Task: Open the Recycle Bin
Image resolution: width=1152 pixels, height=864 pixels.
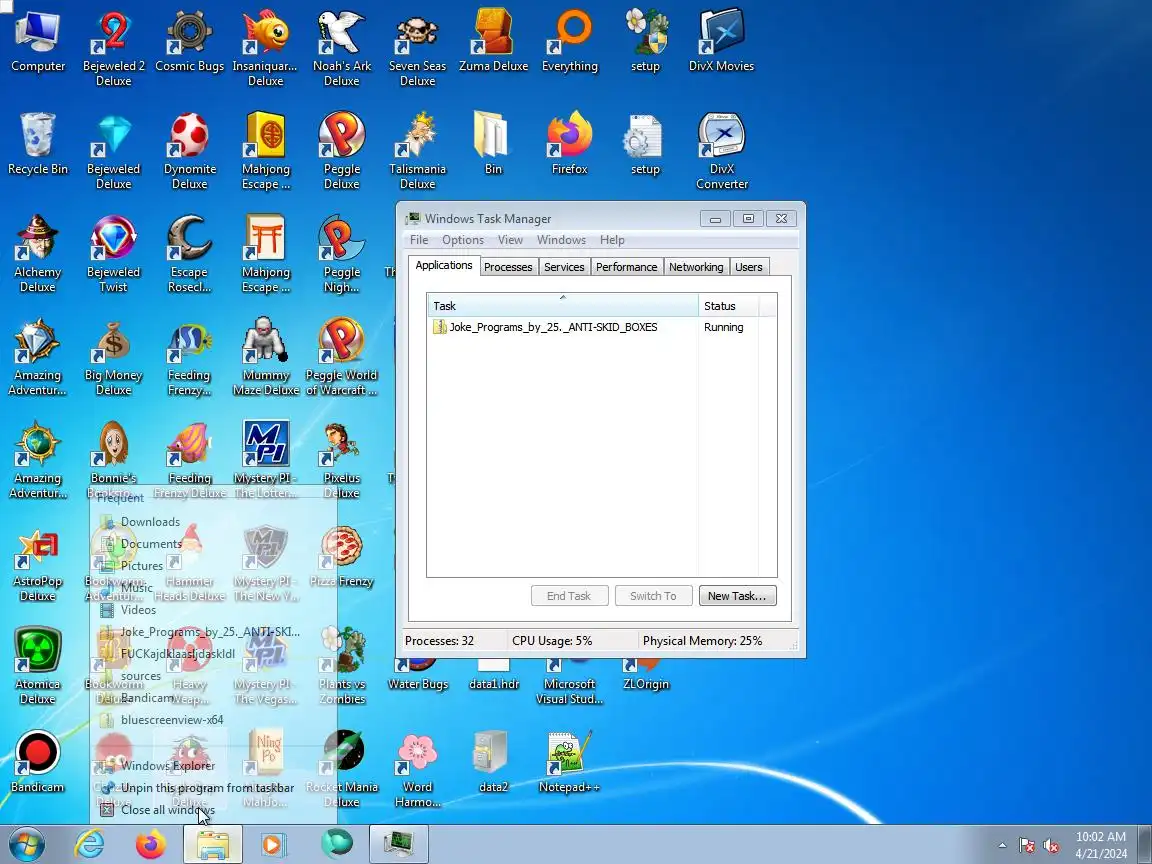Action: [x=37, y=143]
